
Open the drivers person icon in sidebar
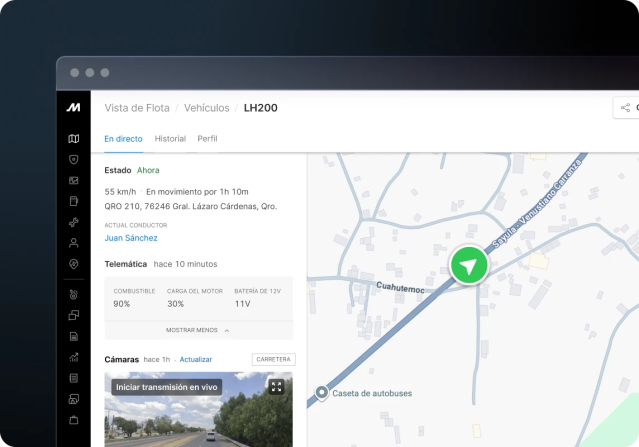tap(73, 243)
